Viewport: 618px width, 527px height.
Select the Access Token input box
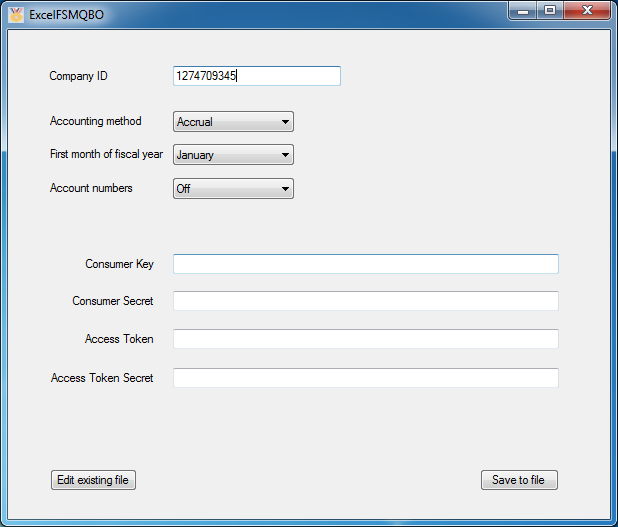(366, 339)
